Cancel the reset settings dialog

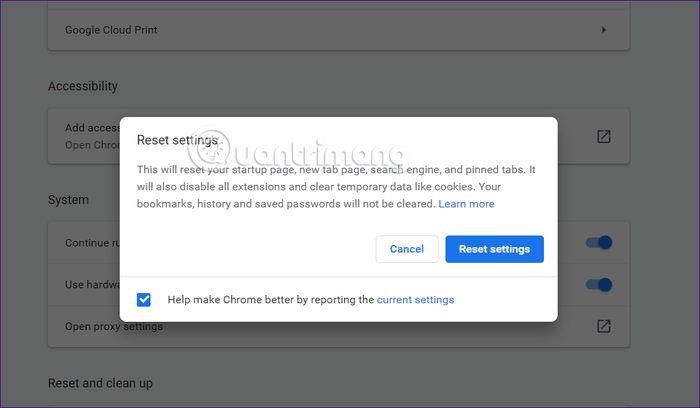click(x=407, y=249)
